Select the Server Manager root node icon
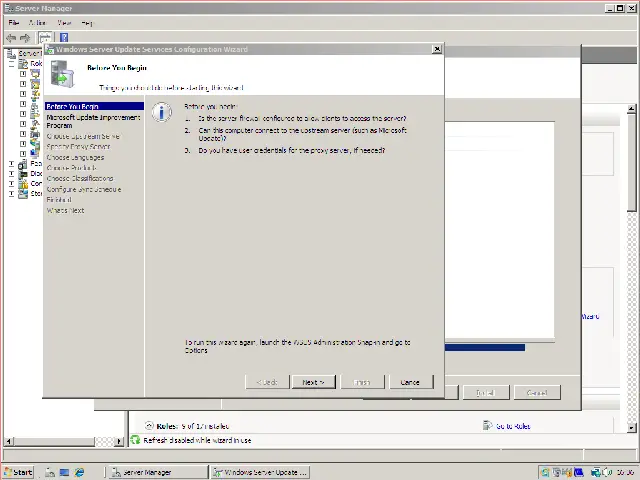The image size is (640, 480). coord(12,53)
